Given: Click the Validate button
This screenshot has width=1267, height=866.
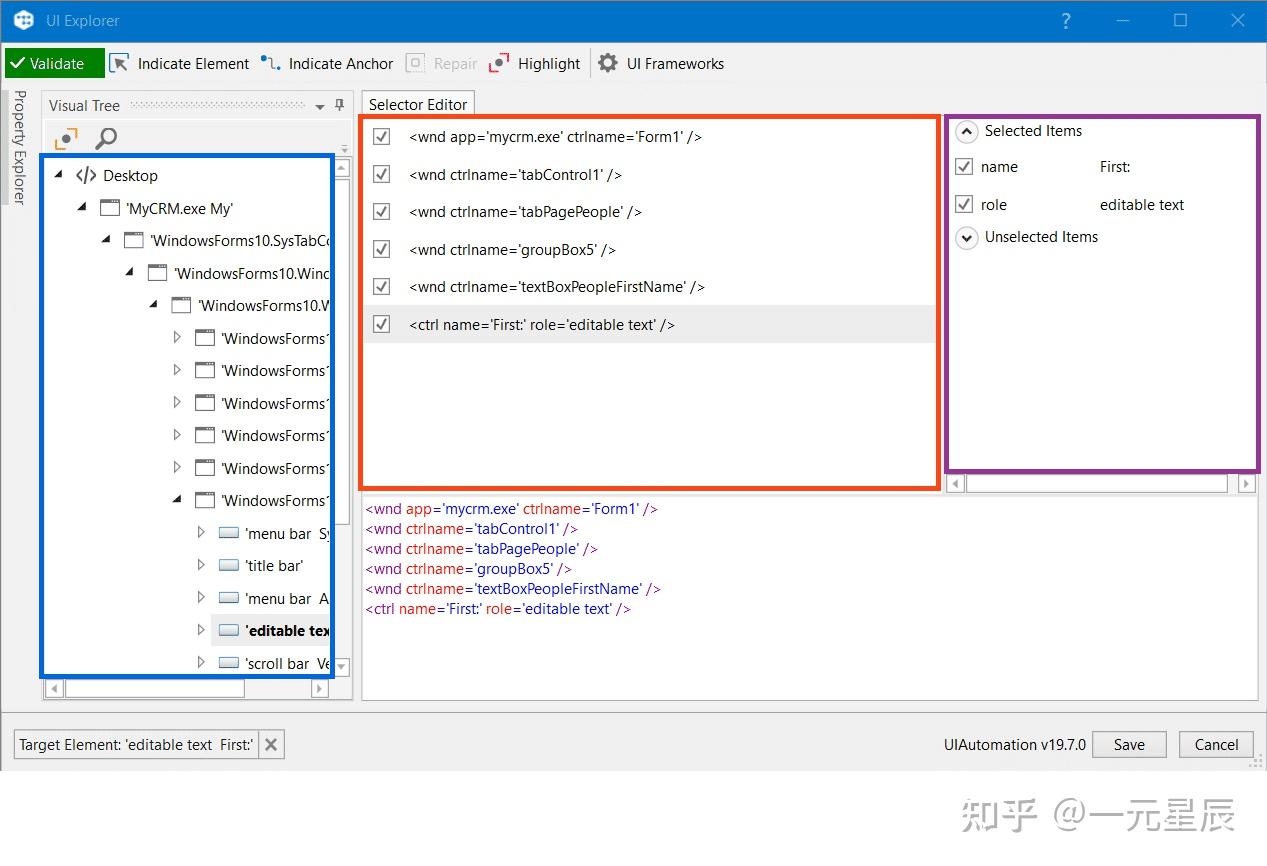Looking at the screenshot, I should pyautogui.click(x=53, y=62).
